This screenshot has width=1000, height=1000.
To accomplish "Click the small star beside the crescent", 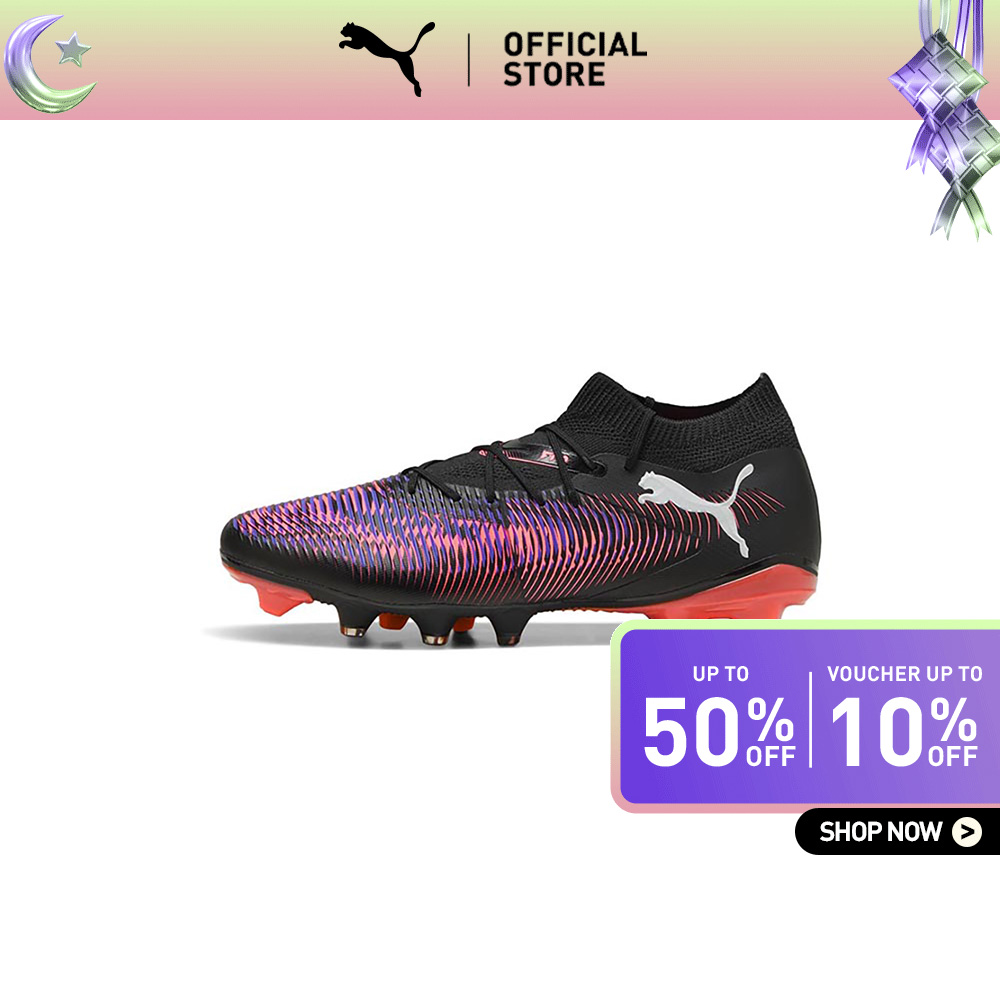I will click(x=73, y=50).
